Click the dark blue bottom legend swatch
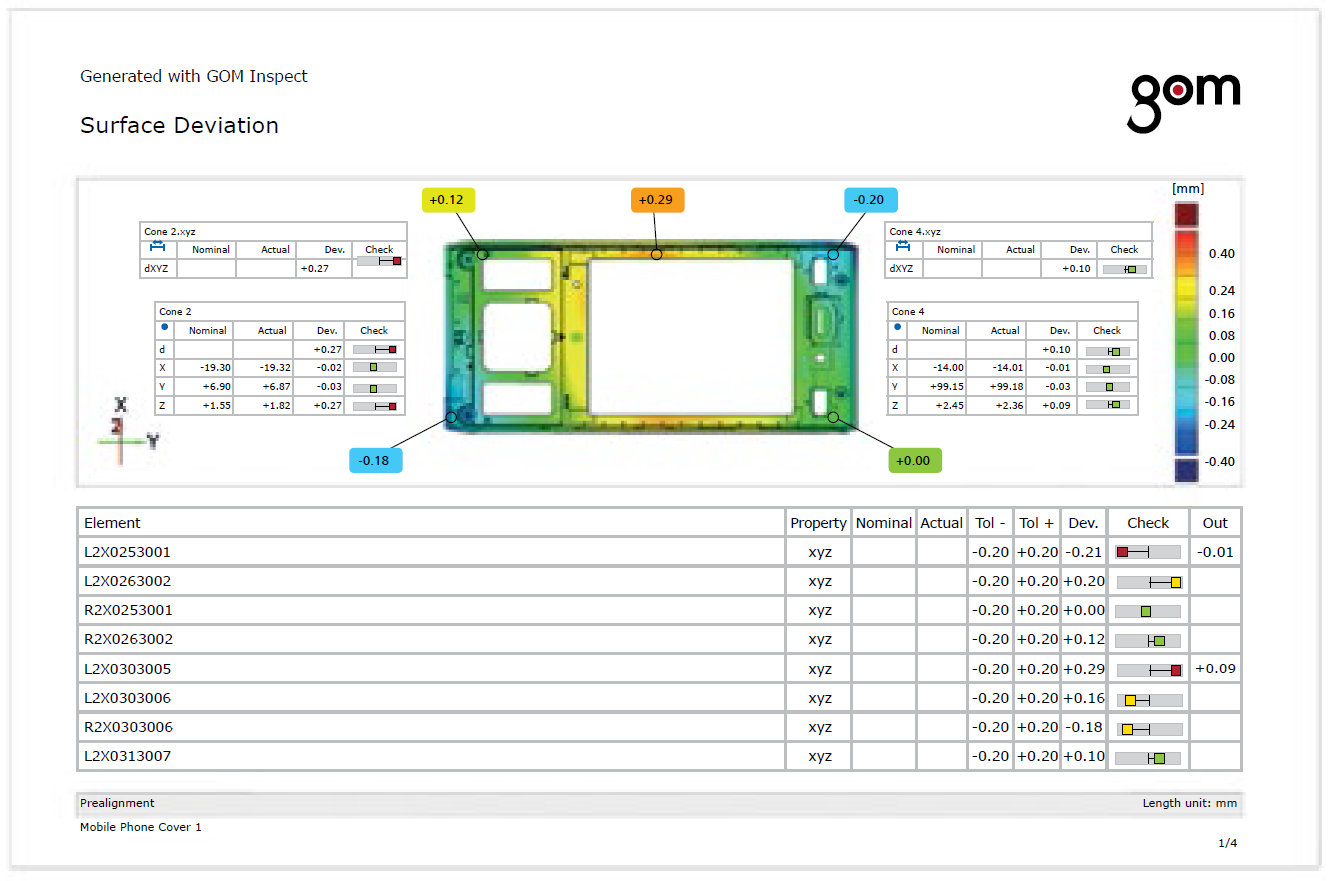Image resolution: width=1339 pixels, height=881 pixels. pos(1185,470)
